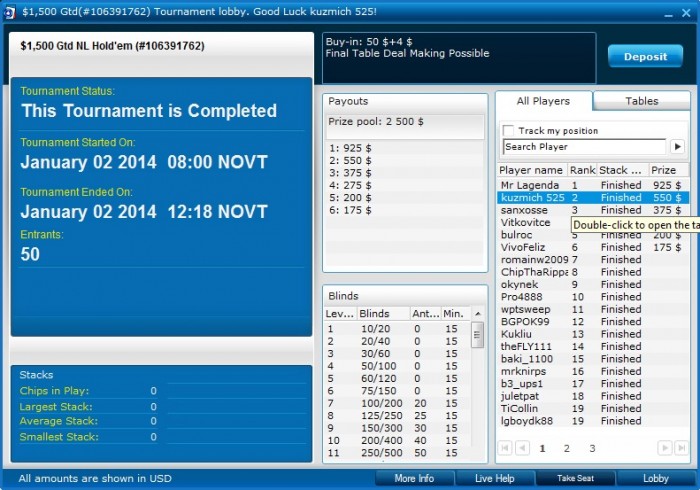The image size is (700, 490).
Task: Select blind level 11 row 250/500
Action: click(397, 453)
